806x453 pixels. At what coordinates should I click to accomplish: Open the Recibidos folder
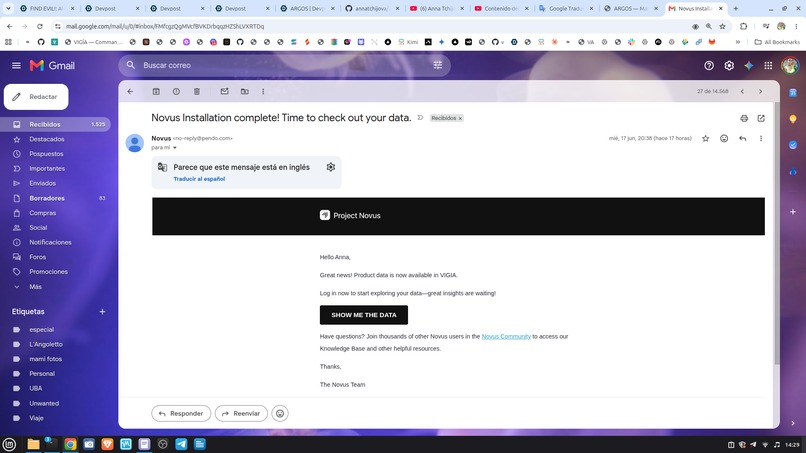coord(56,124)
